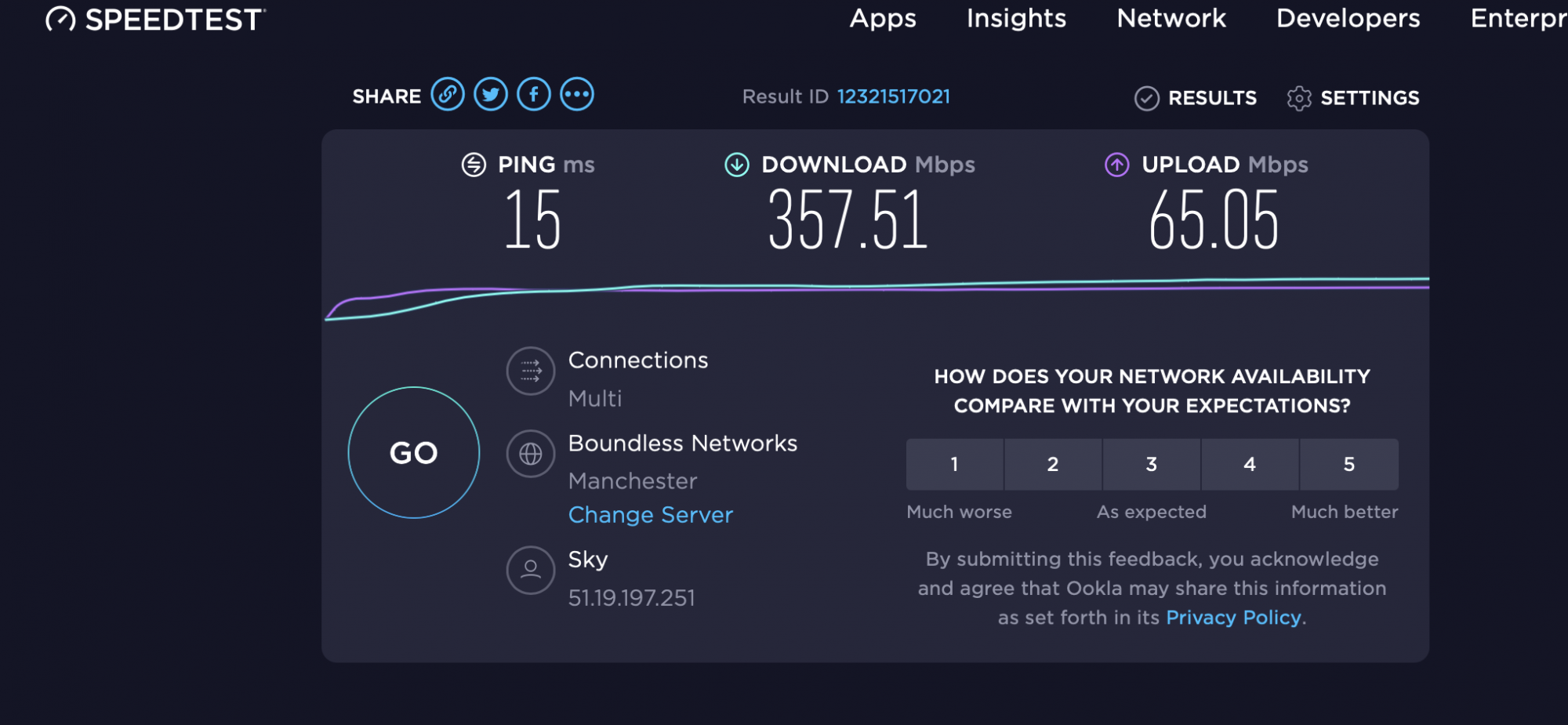Image resolution: width=1568 pixels, height=725 pixels.
Task: Click the ping value 15
Action: (533, 220)
